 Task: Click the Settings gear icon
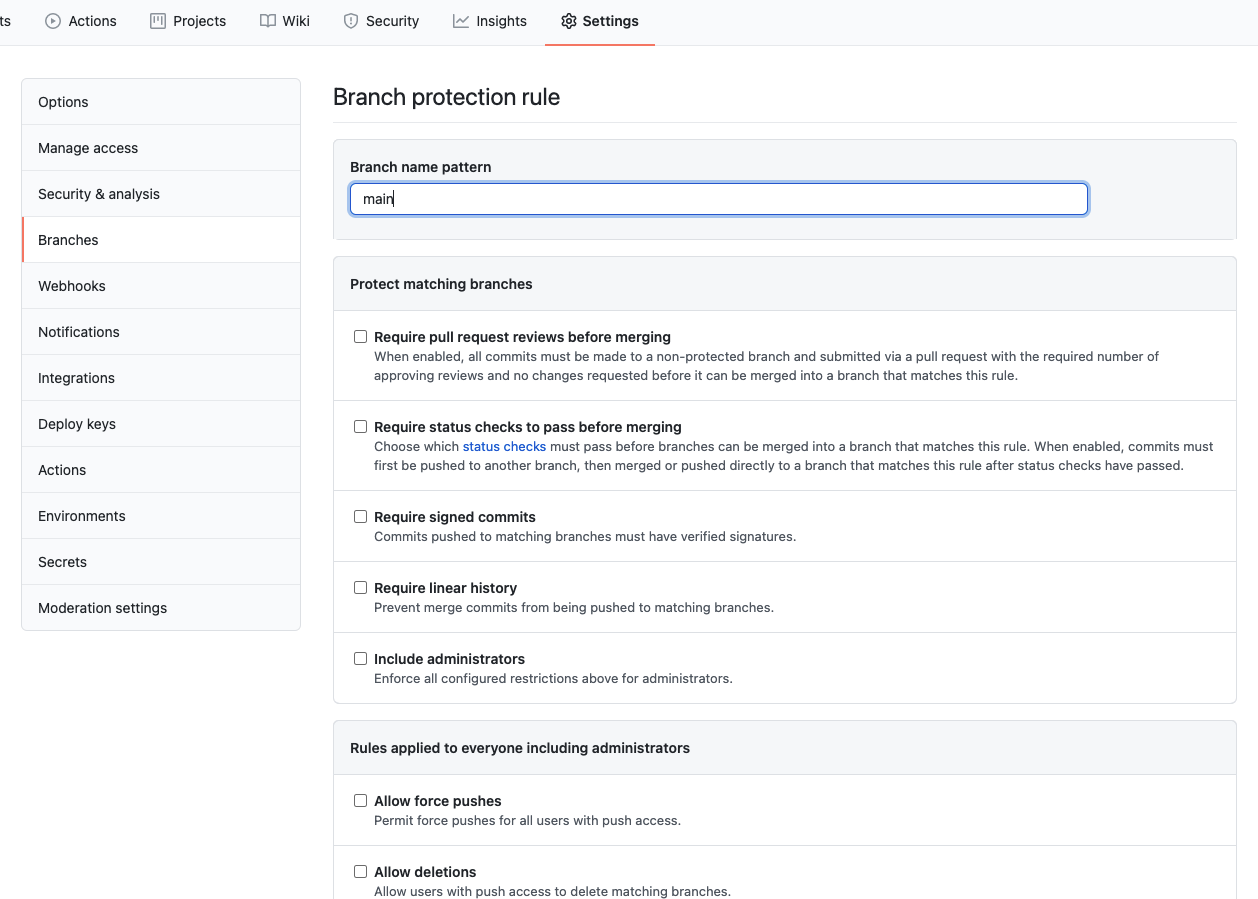[x=569, y=21]
